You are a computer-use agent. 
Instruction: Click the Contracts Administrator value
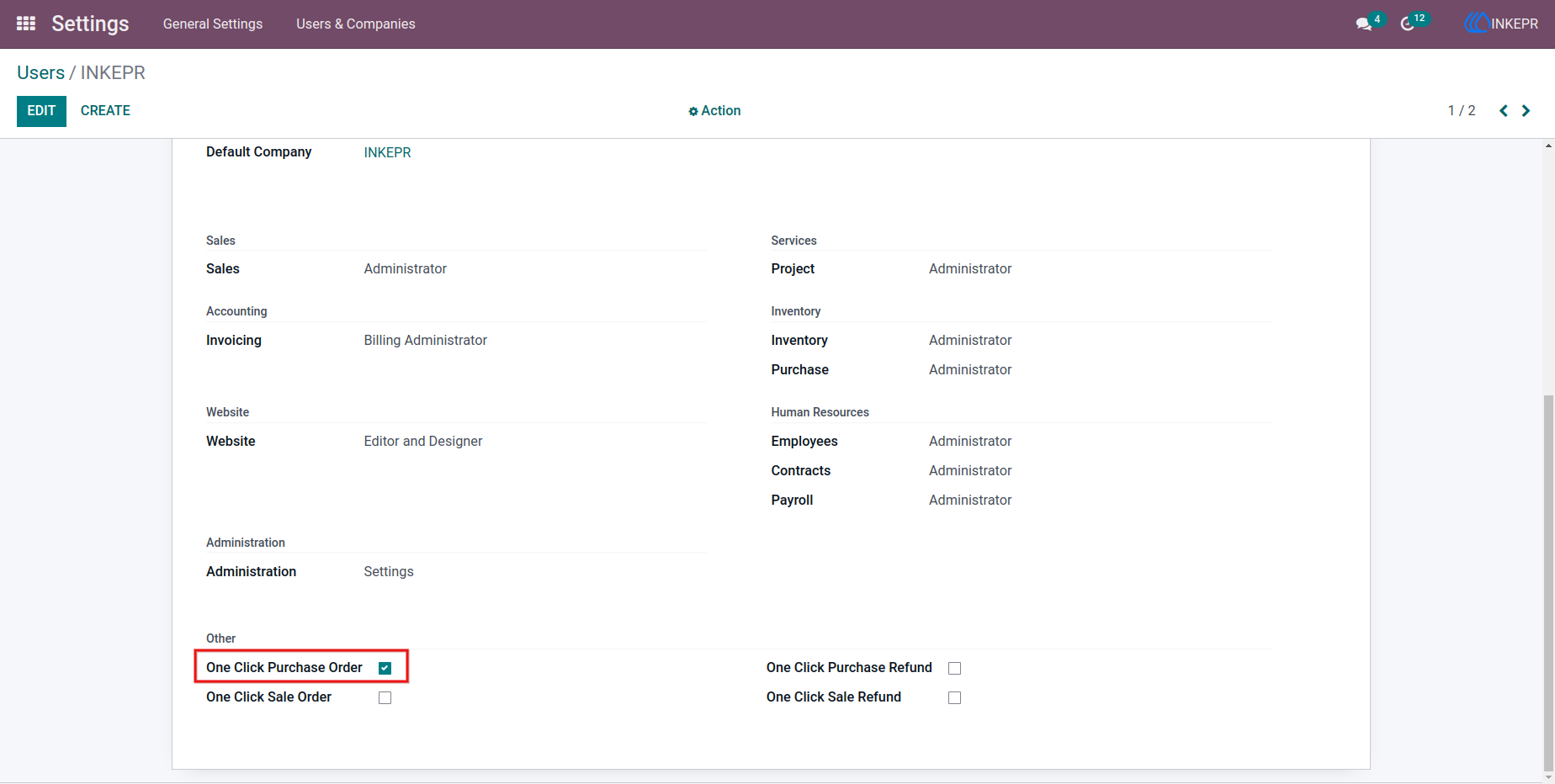point(970,470)
